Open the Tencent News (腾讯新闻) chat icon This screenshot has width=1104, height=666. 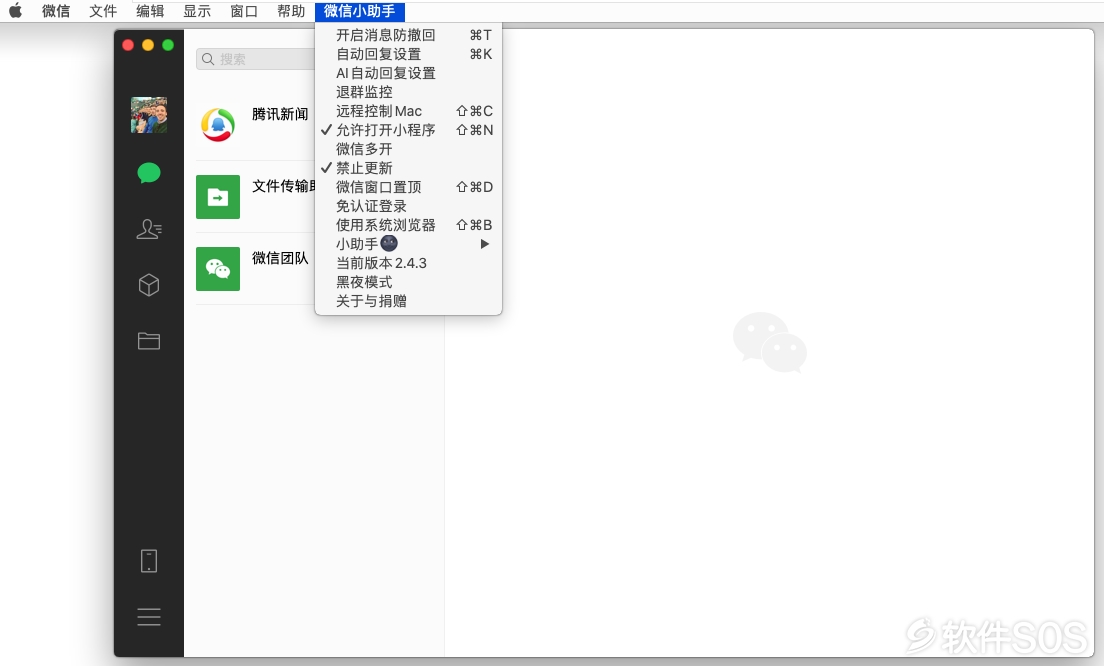tap(218, 125)
